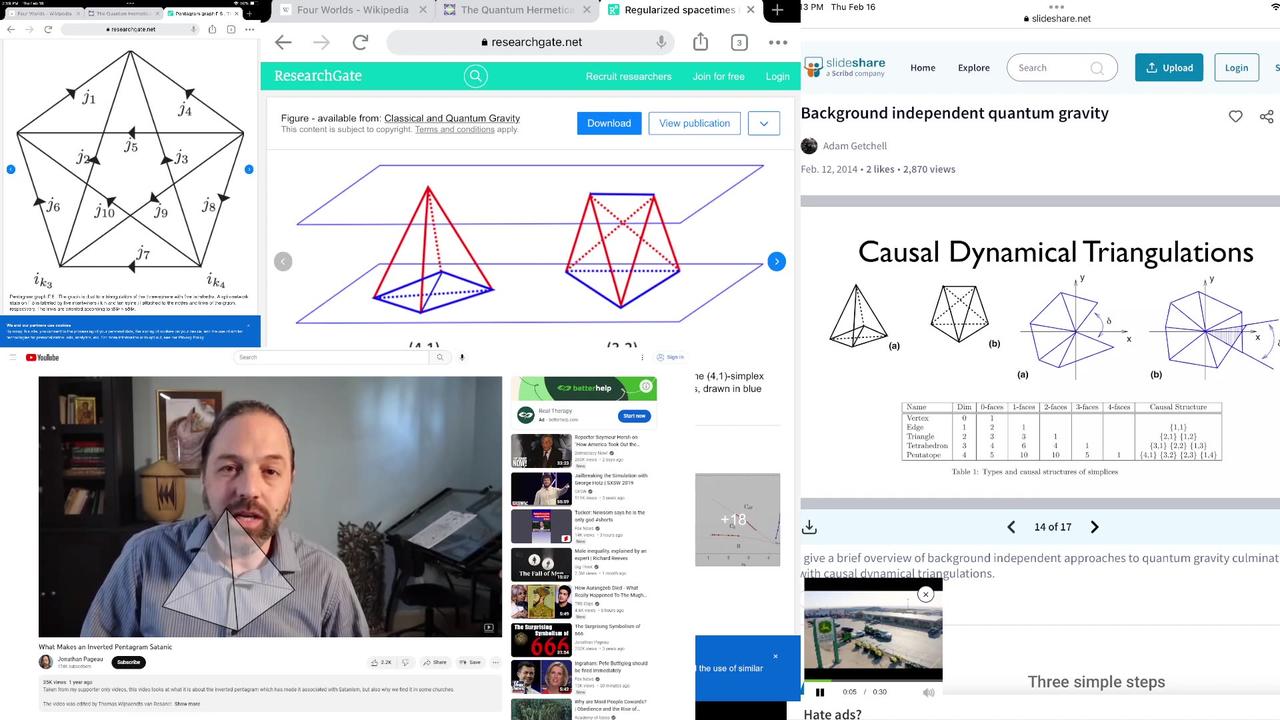Click the YouTube logo in the video page
Viewport: 1280px width, 720px height.
pos(42,357)
